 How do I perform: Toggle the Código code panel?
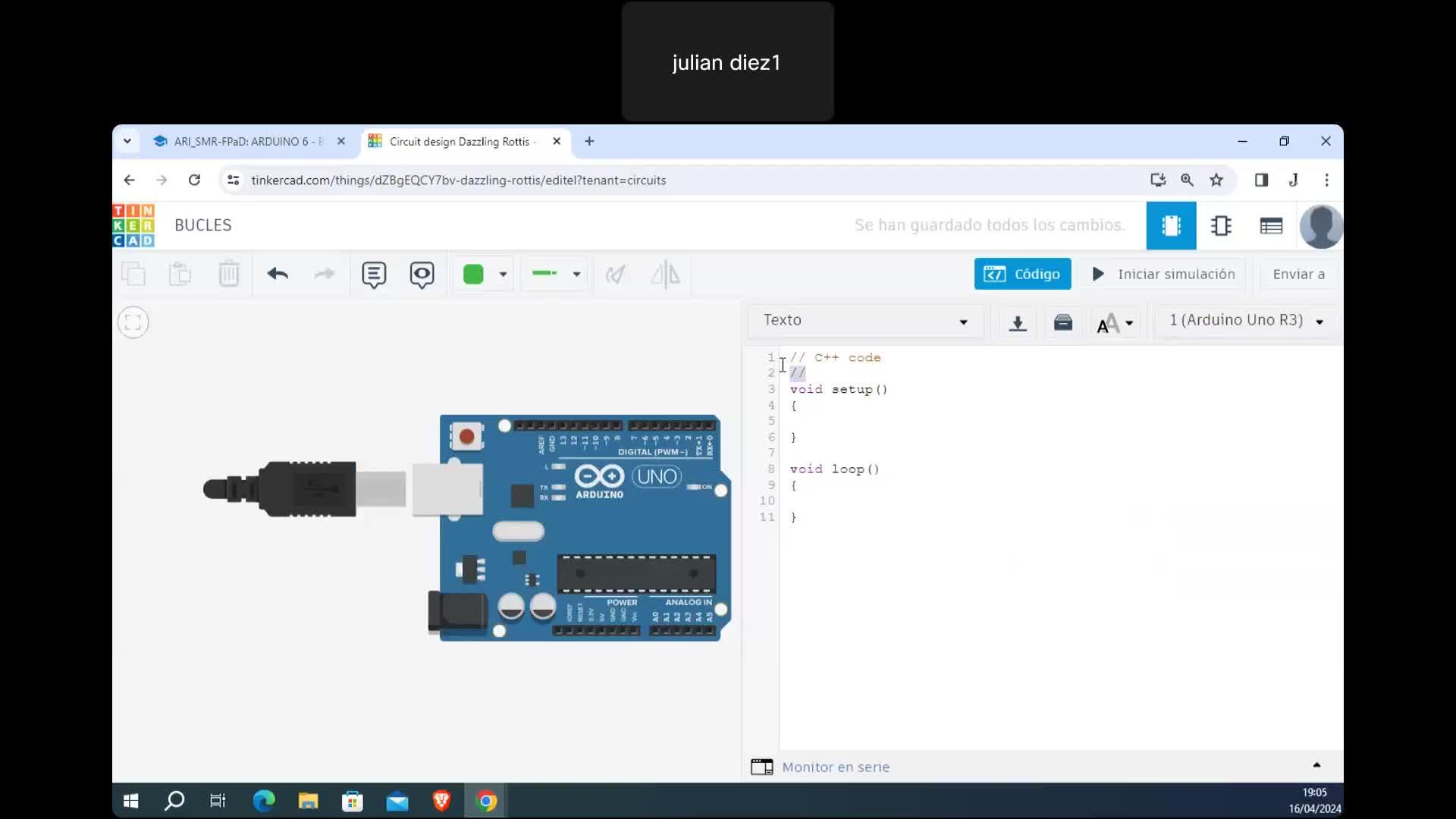1022,274
